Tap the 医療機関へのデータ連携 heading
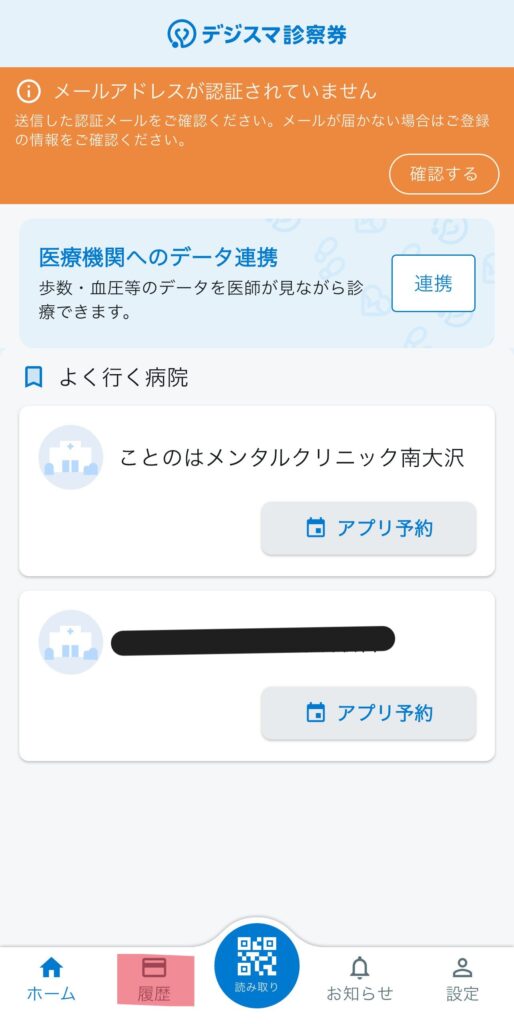Screen dimensions: 514x1024 click(x=158, y=258)
